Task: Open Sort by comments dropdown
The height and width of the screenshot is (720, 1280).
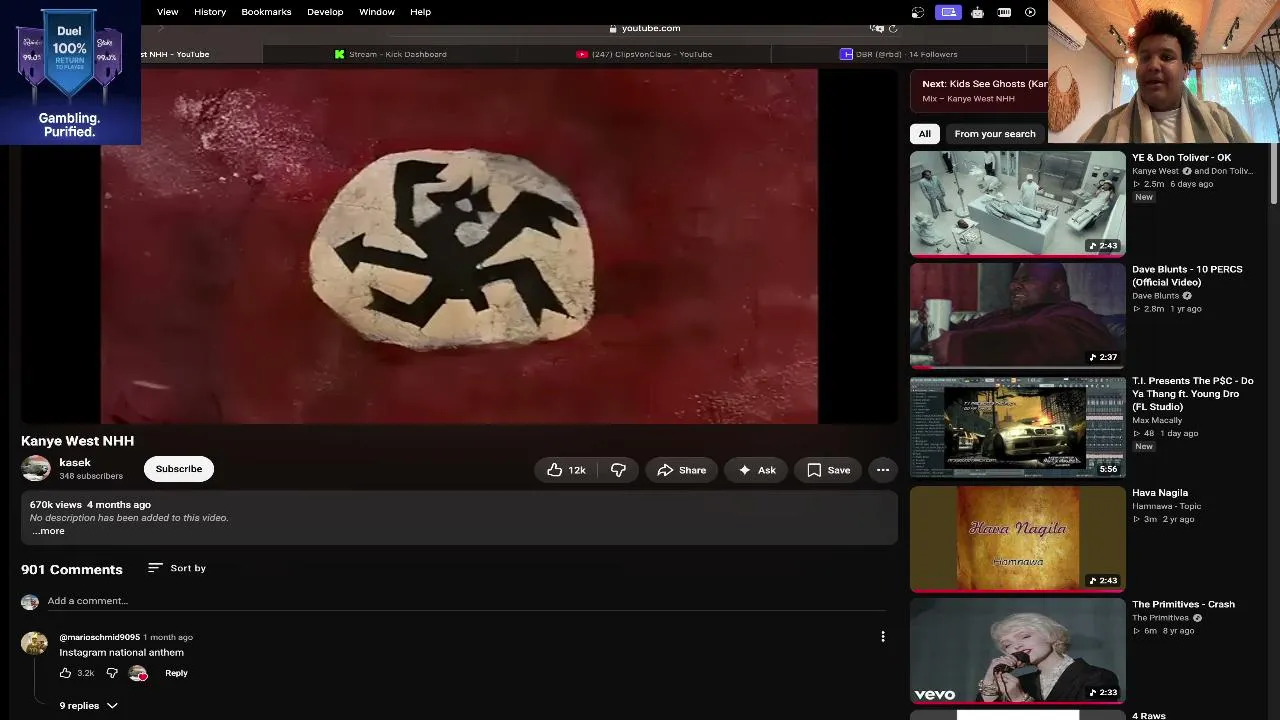Action: coord(176,568)
